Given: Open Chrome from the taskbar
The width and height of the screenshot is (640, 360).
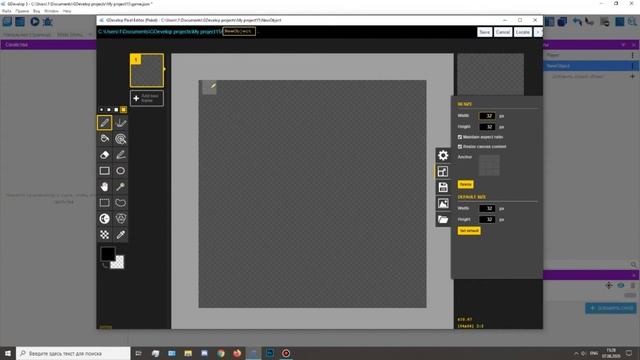Looking at the screenshot, I should [x=221, y=353].
